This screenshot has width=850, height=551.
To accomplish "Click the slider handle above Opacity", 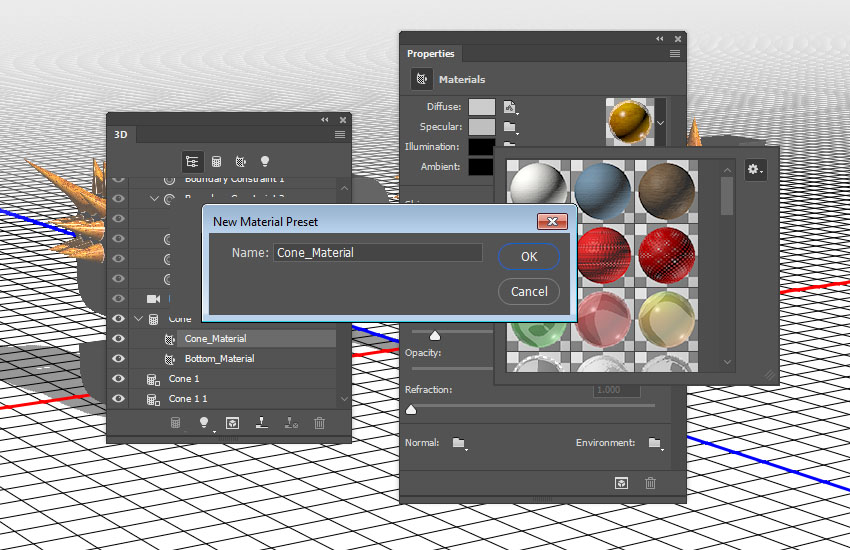I will click(x=435, y=336).
